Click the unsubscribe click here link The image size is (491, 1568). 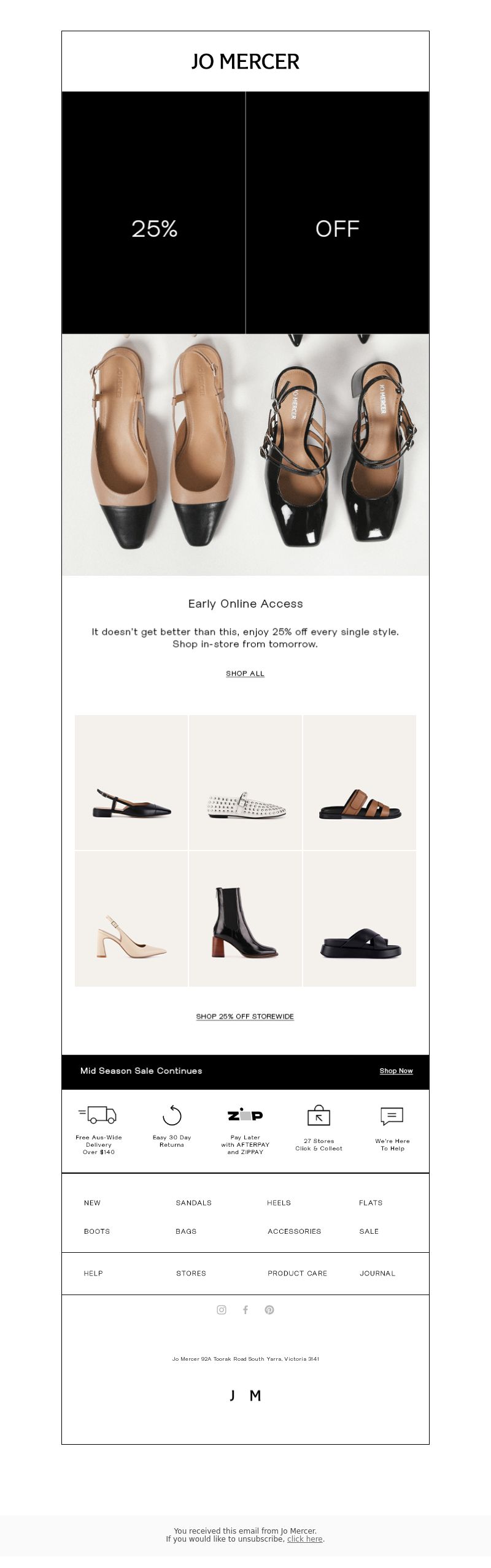tap(305, 1539)
